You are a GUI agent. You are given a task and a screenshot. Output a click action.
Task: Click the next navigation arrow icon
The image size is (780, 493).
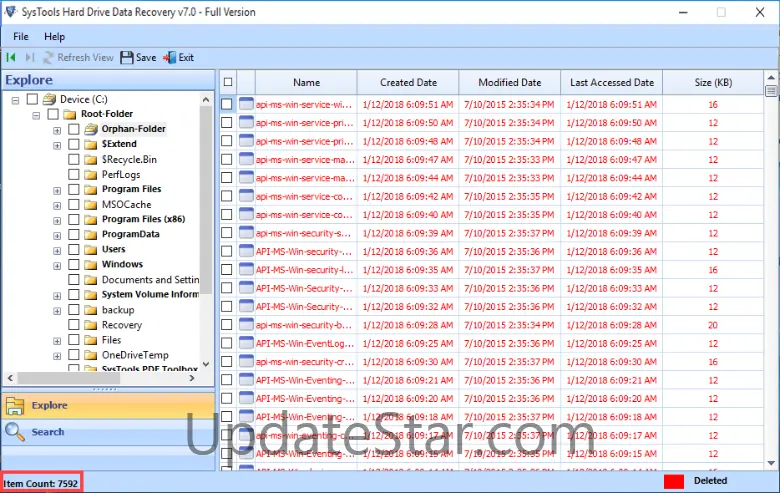(x=30, y=58)
